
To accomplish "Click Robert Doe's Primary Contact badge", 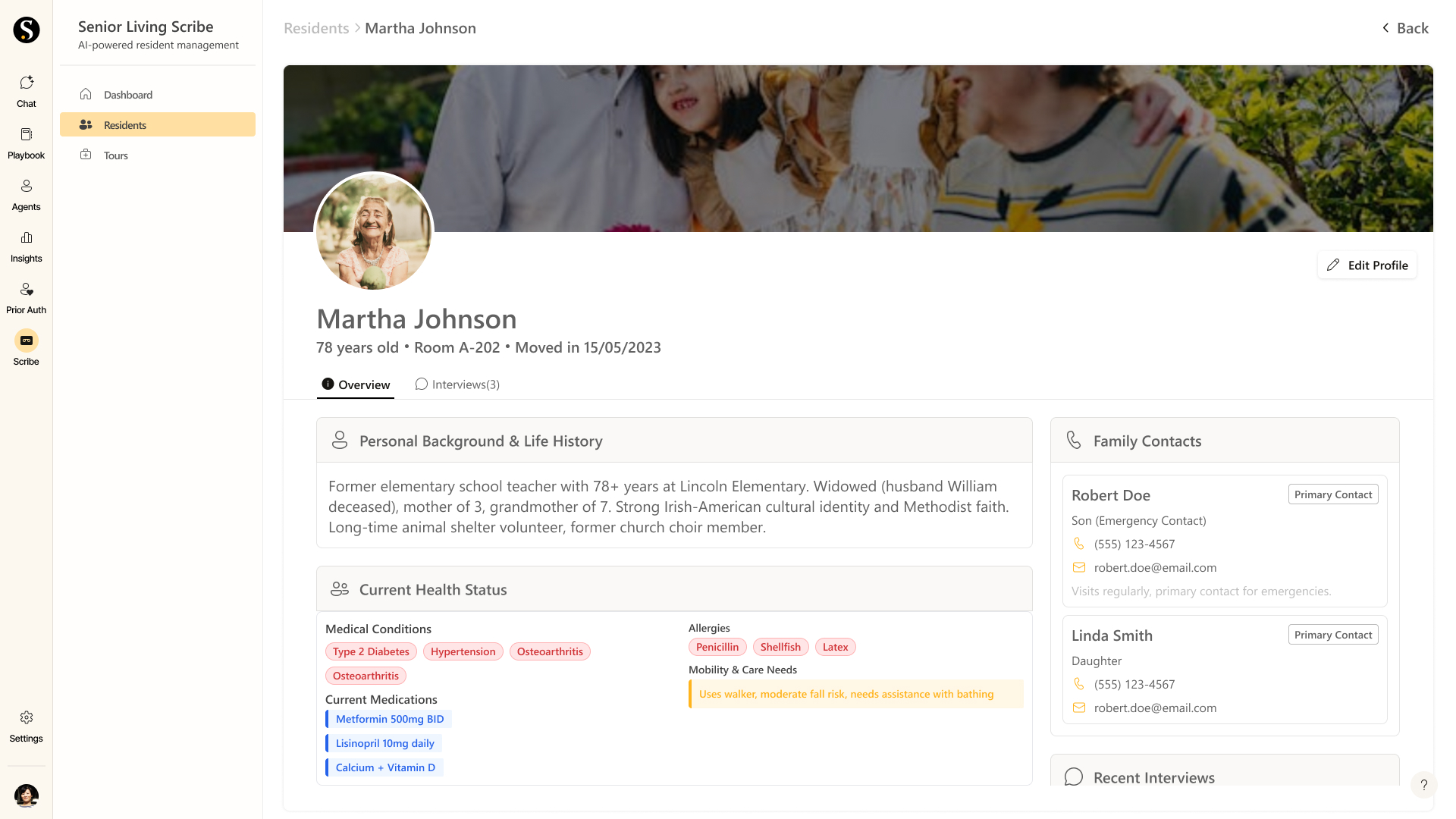I will (x=1333, y=494).
